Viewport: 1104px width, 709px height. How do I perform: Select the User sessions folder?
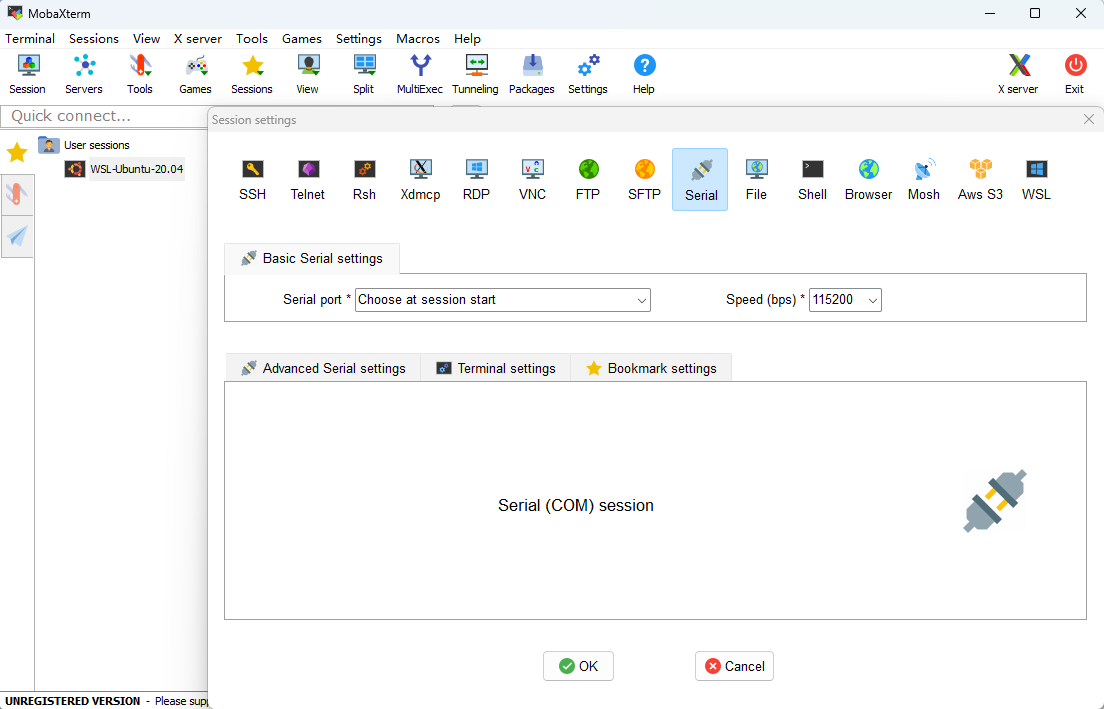point(84,145)
